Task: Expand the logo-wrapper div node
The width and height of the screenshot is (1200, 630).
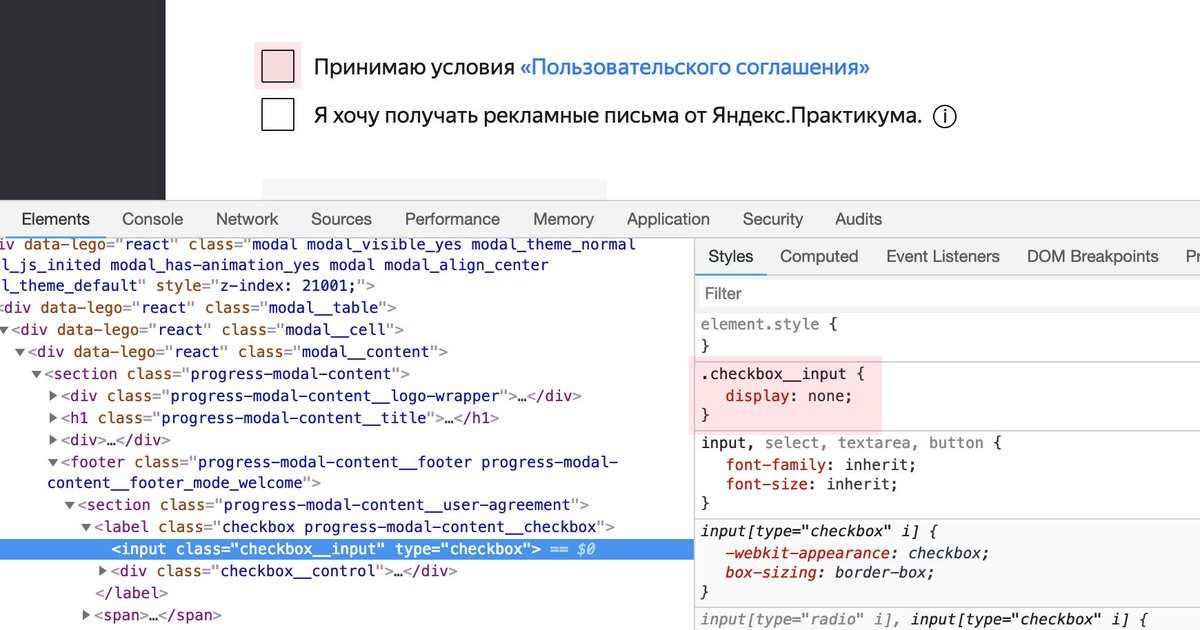Action: pyautogui.click(x=53, y=396)
